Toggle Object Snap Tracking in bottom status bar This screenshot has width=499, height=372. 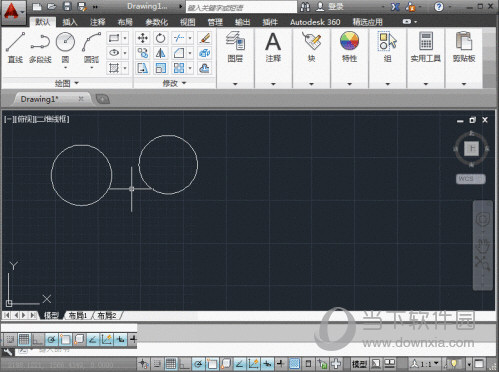pyautogui.click(x=239, y=364)
